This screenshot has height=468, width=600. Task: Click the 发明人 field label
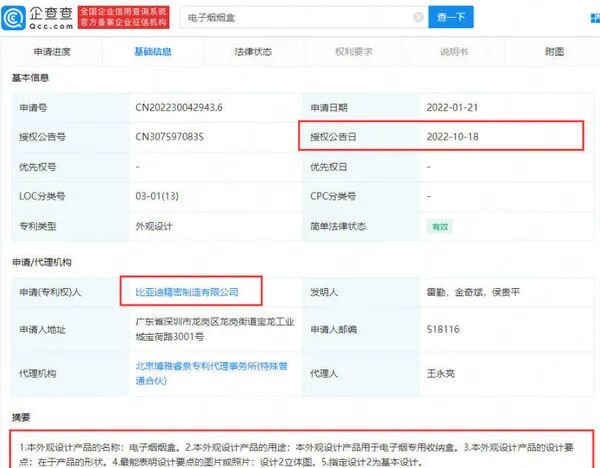[324, 292]
